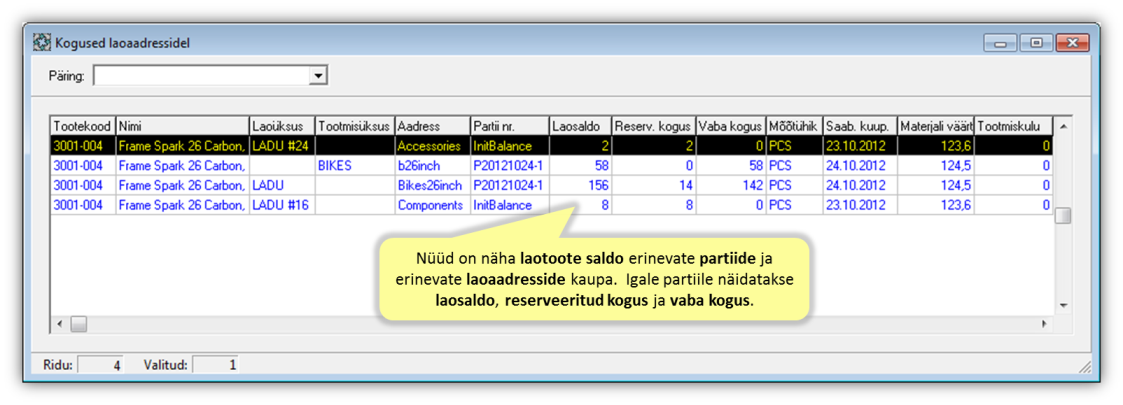Select the Accessories address cell

[433, 145]
